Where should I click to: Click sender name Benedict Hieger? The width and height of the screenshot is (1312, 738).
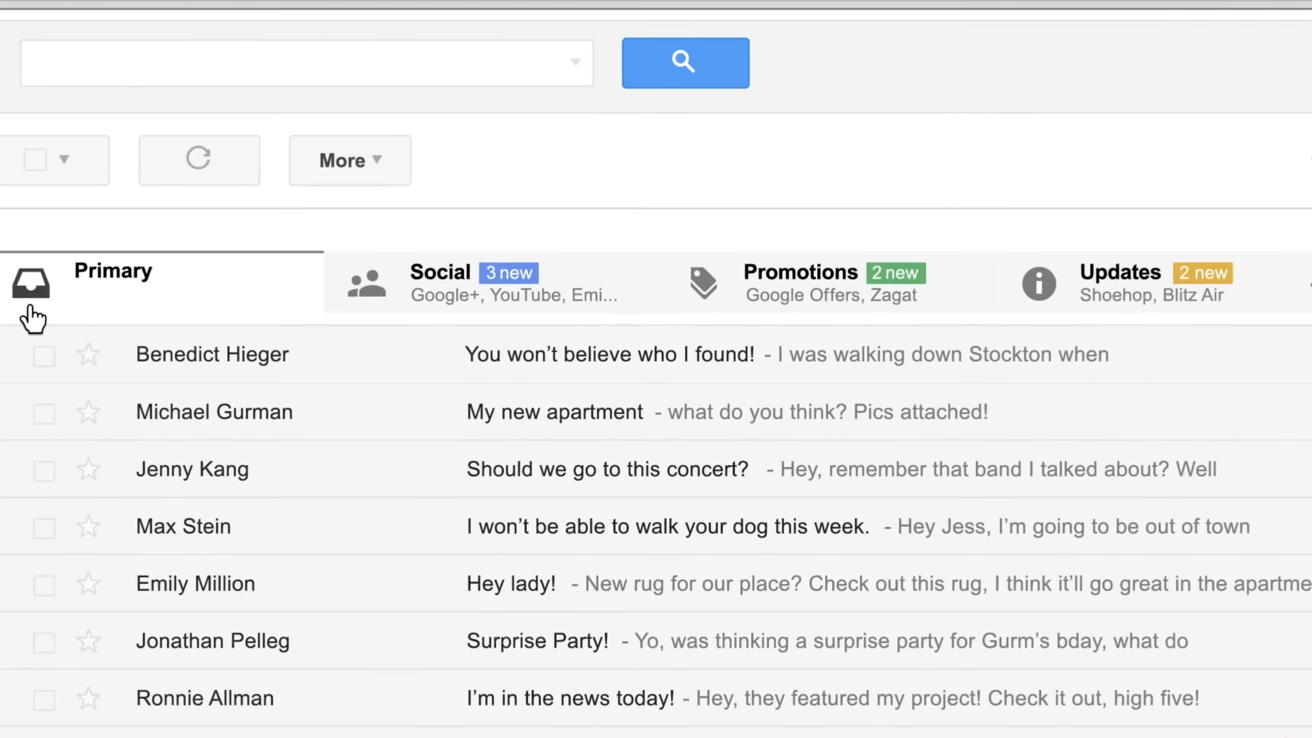tap(212, 354)
